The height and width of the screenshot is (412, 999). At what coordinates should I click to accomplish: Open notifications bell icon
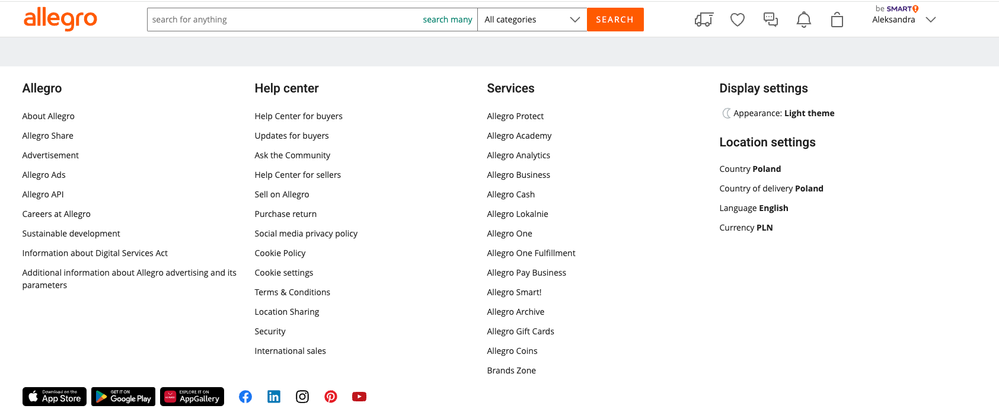click(x=804, y=20)
